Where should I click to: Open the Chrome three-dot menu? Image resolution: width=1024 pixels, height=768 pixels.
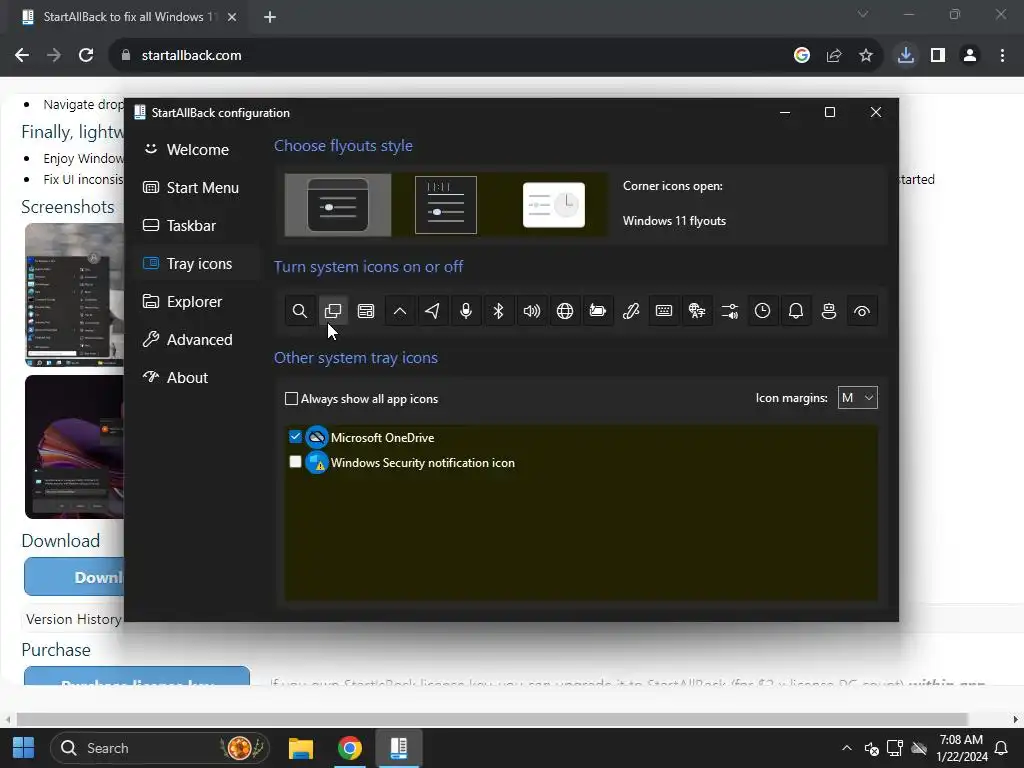tap(1002, 56)
